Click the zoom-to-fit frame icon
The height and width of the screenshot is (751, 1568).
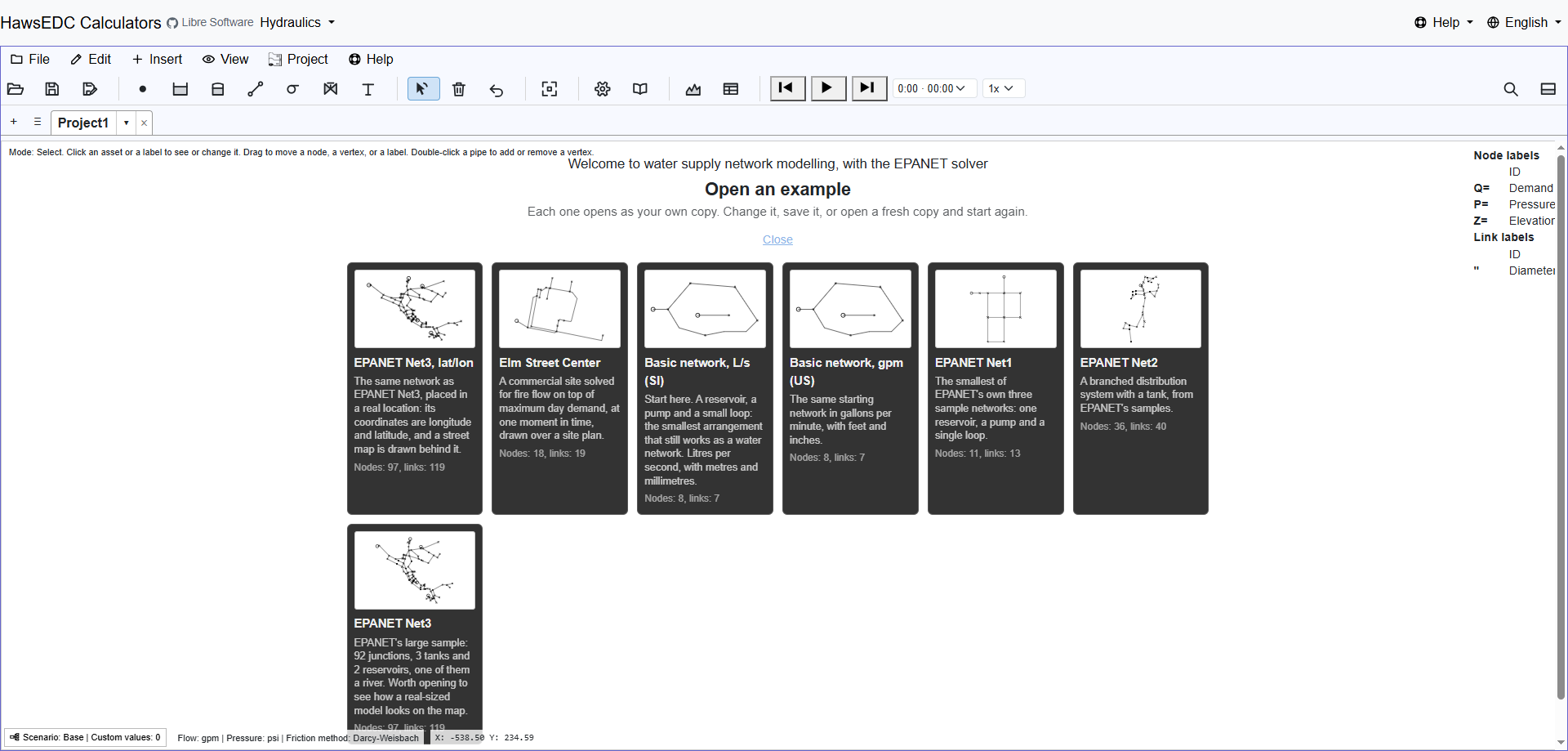550,89
